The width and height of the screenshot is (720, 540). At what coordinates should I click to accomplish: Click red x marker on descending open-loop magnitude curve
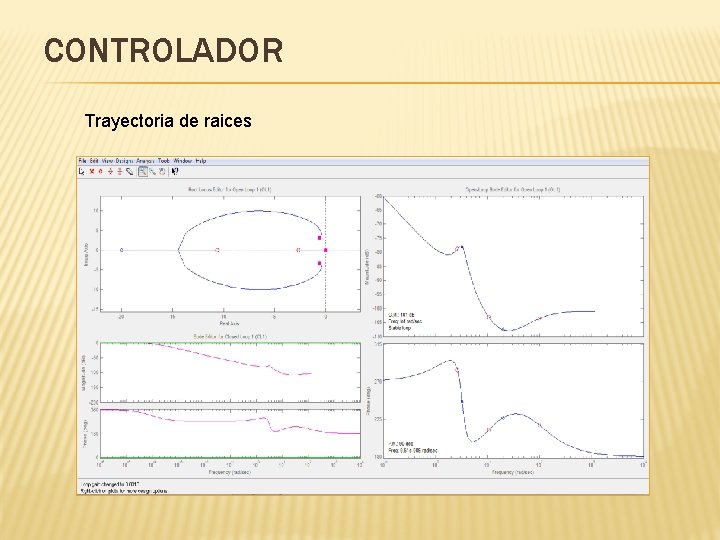tap(489, 317)
